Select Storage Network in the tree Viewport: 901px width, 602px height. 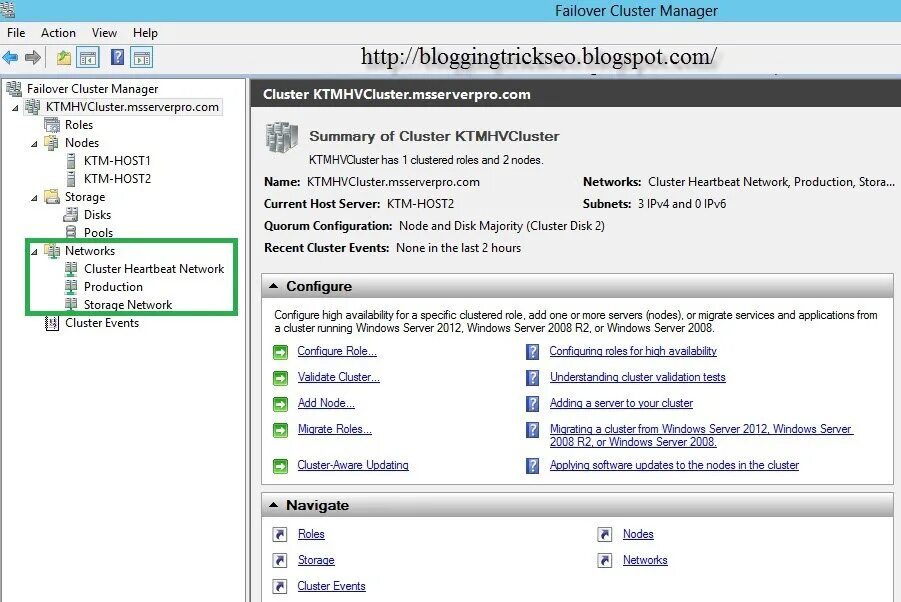[x=128, y=304]
